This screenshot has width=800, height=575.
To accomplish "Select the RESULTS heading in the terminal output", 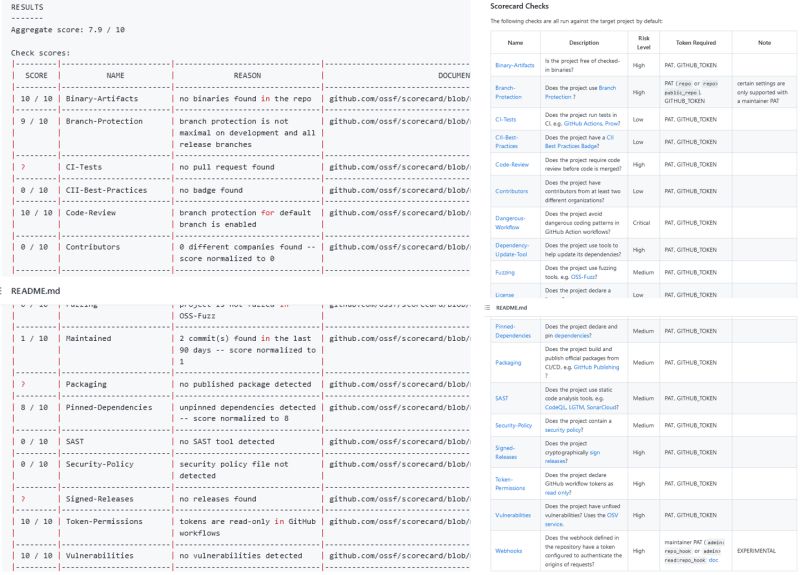I will point(27,7).
